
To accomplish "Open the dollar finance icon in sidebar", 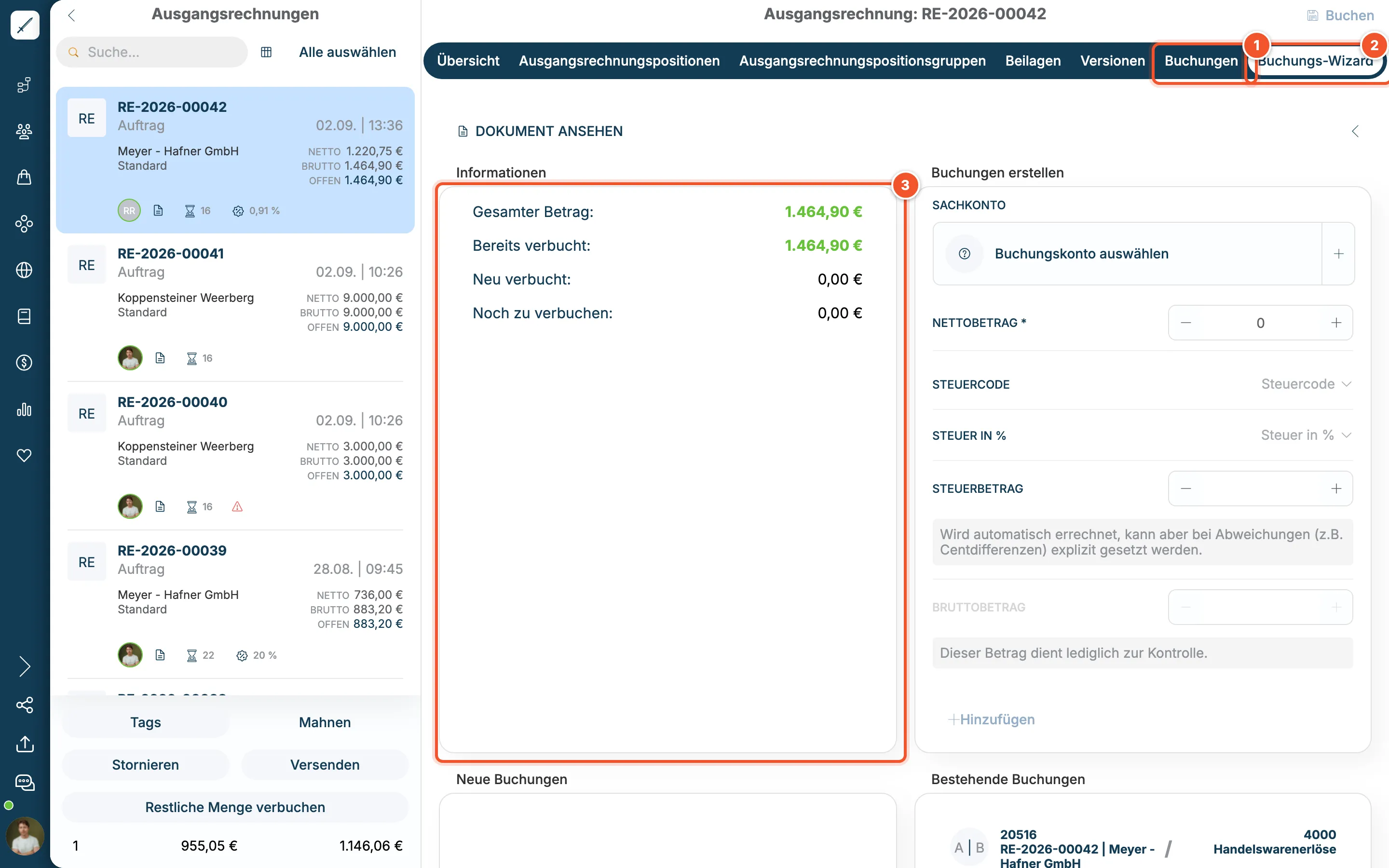I will 24,362.
